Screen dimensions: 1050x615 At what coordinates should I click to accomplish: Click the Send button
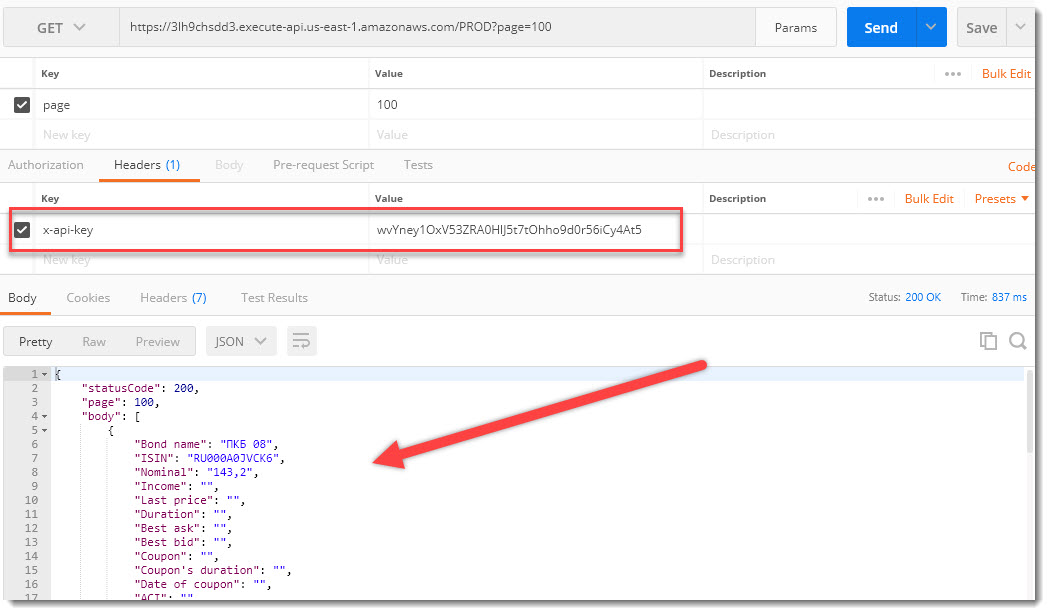pos(880,27)
